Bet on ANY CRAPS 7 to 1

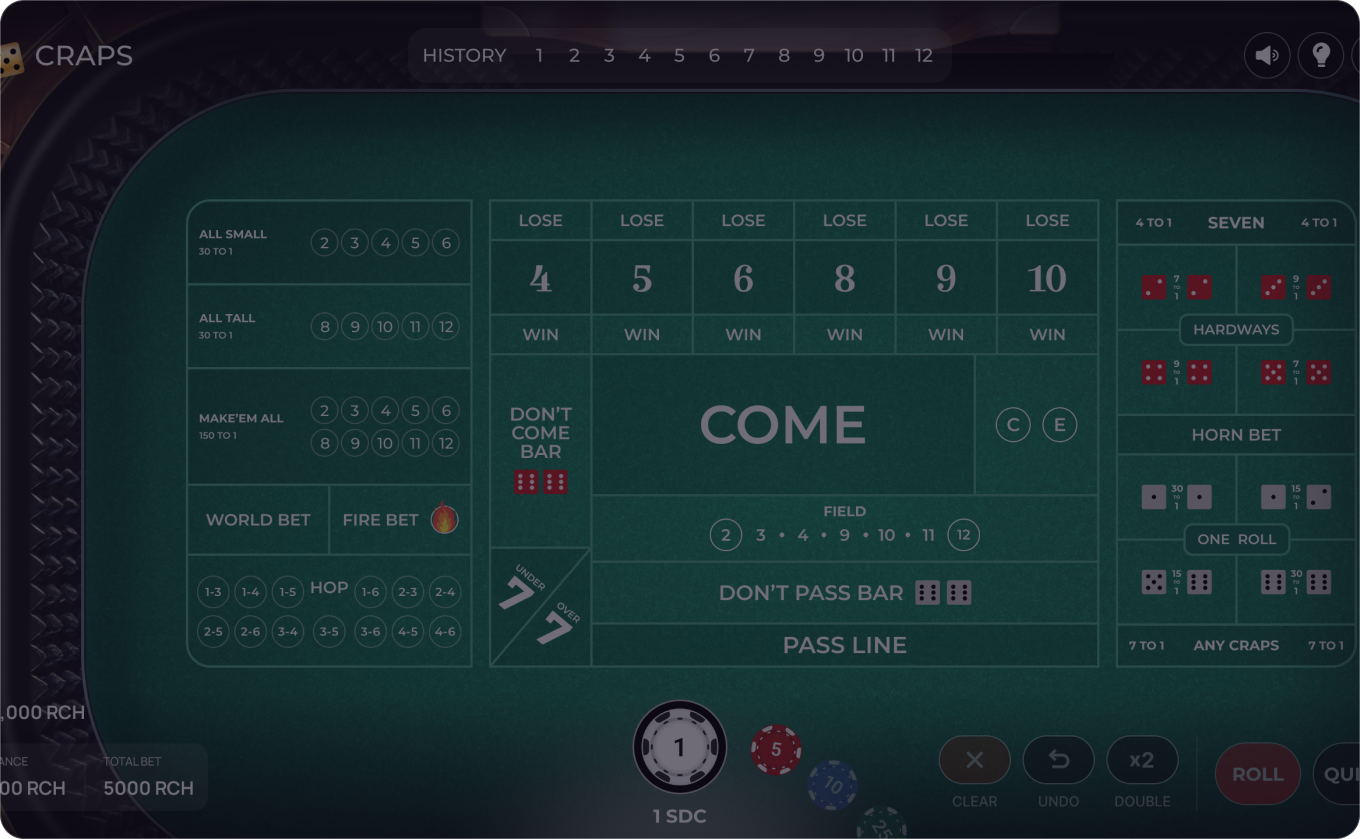1236,645
